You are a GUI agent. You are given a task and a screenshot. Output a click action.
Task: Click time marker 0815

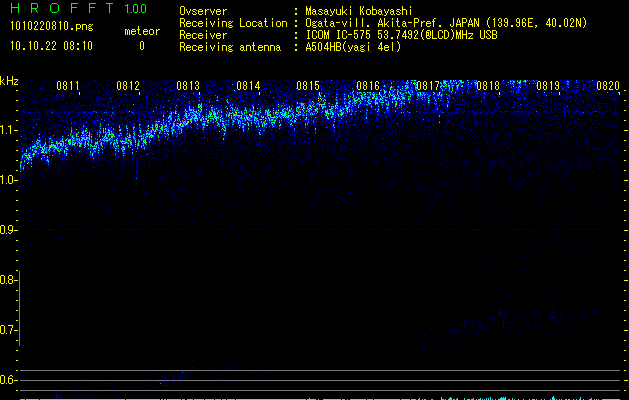[308, 86]
